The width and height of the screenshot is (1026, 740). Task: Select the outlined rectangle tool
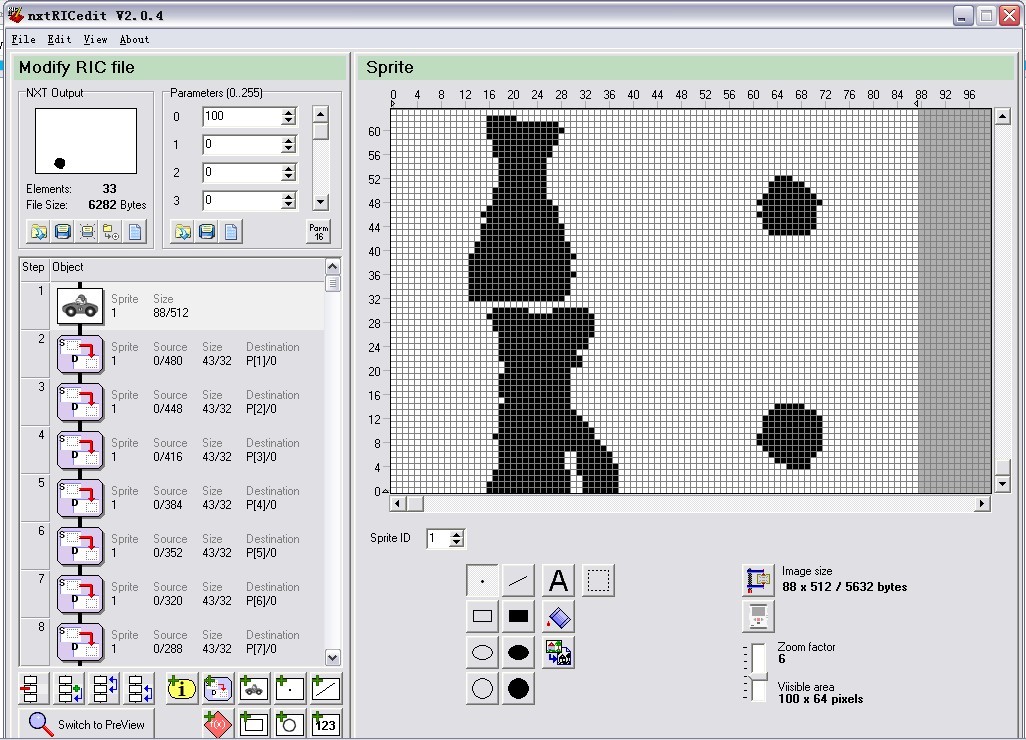pyautogui.click(x=482, y=616)
